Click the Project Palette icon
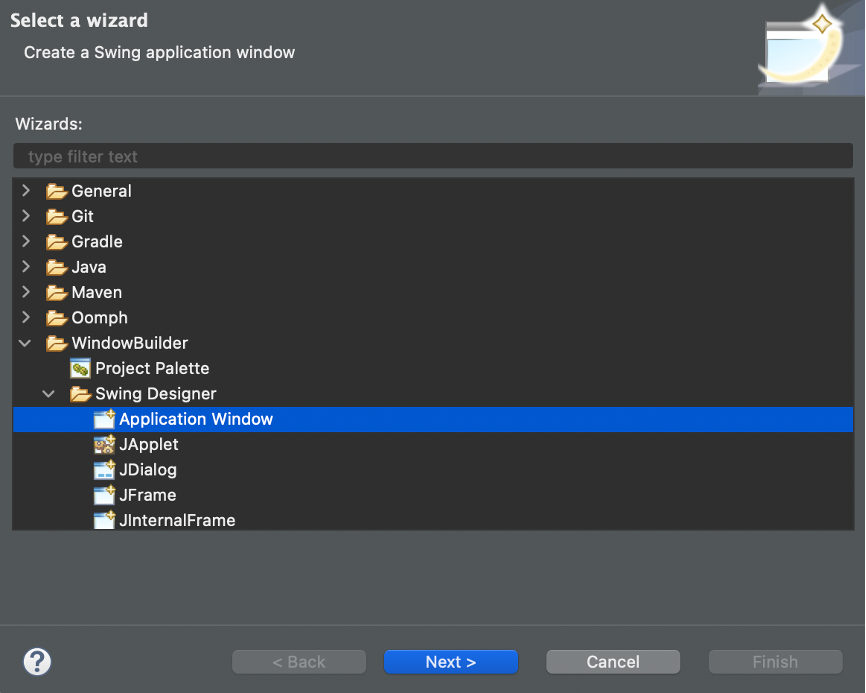This screenshot has height=693, width=866. tap(81, 368)
